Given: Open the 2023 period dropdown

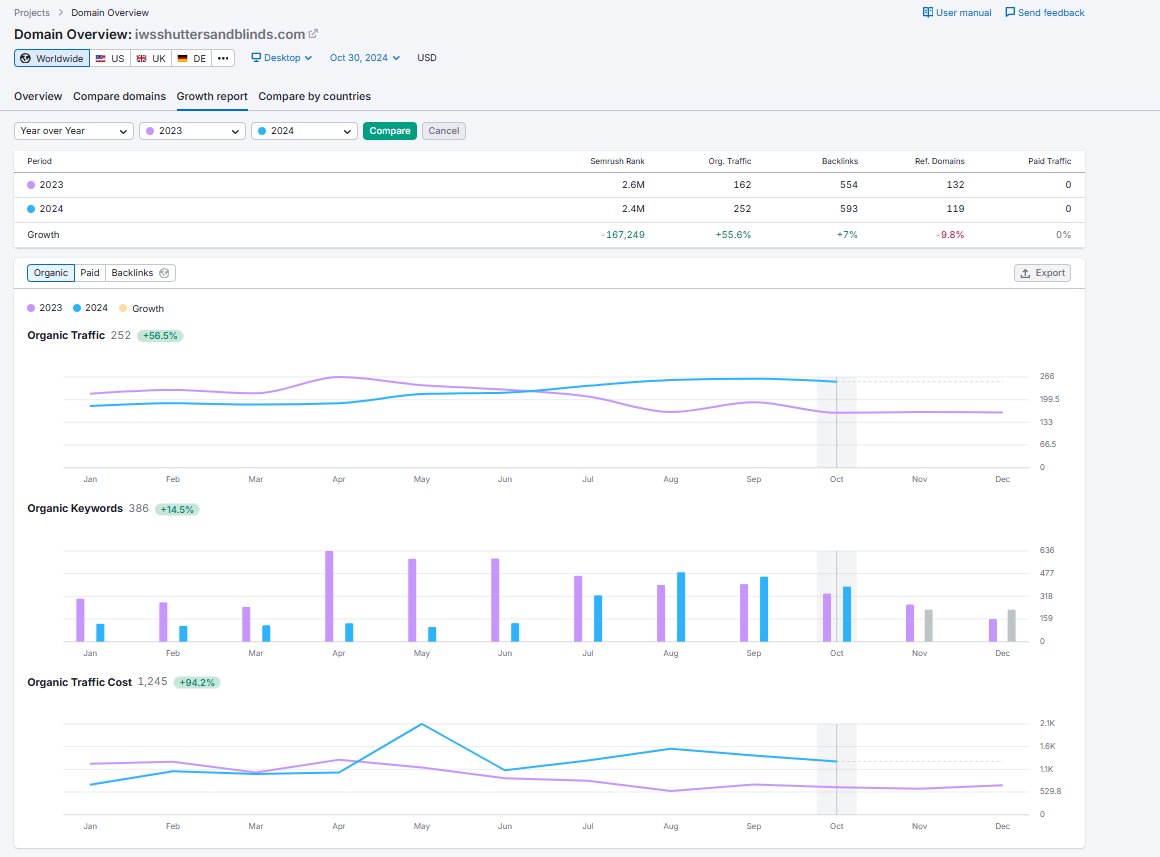Looking at the screenshot, I should coord(192,131).
